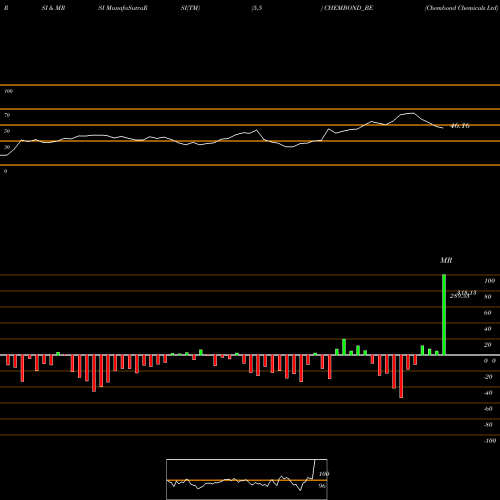Click the -40 label on MR axis
500x500 pixels.
click(x=488, y=393)
